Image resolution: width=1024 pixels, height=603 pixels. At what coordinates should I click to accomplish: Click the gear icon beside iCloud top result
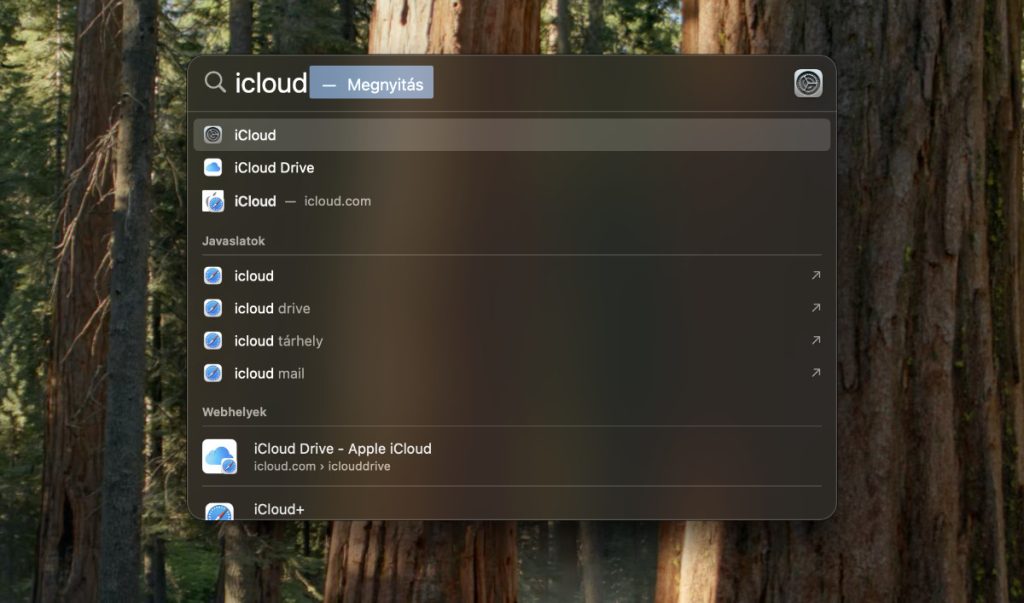point(213,135)
